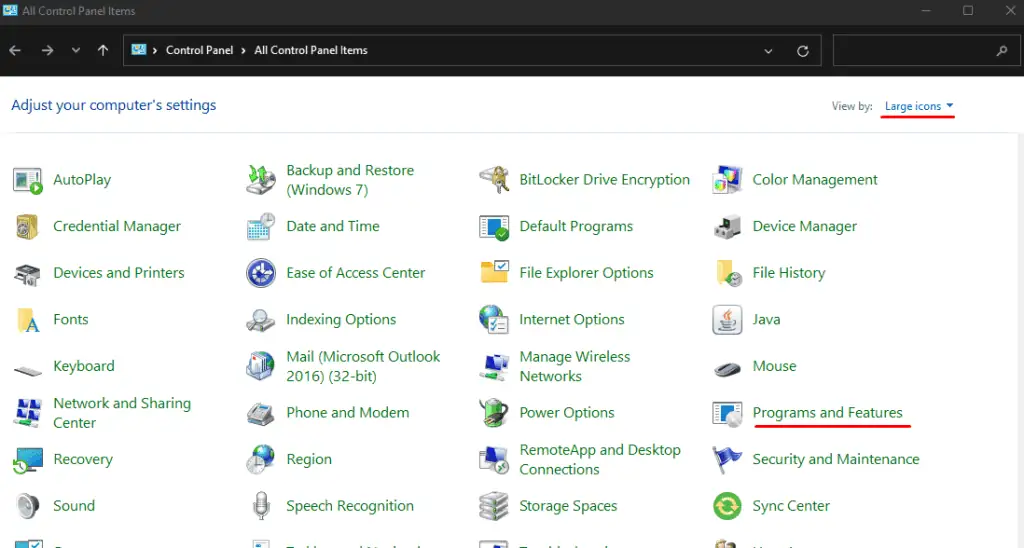
Task: Open the File History icon
Action: (x=727, y=273)
